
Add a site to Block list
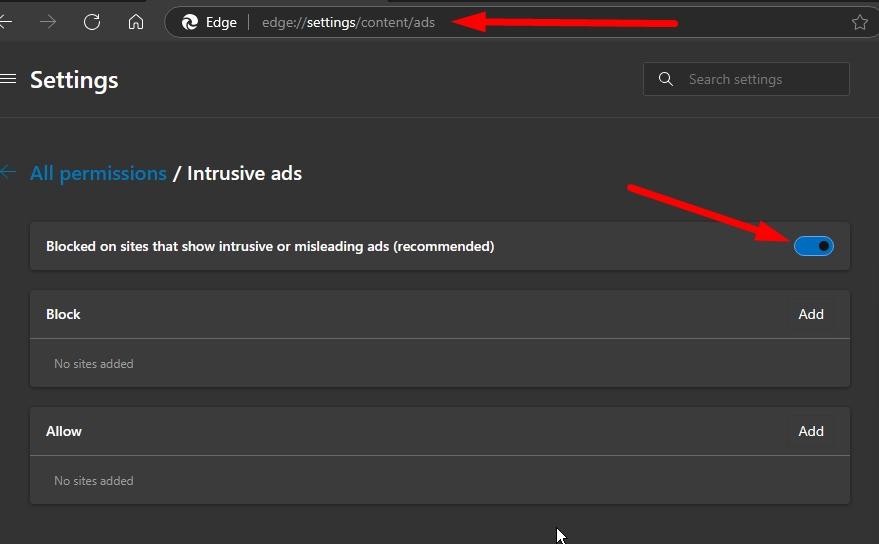(x=811, y=314)
